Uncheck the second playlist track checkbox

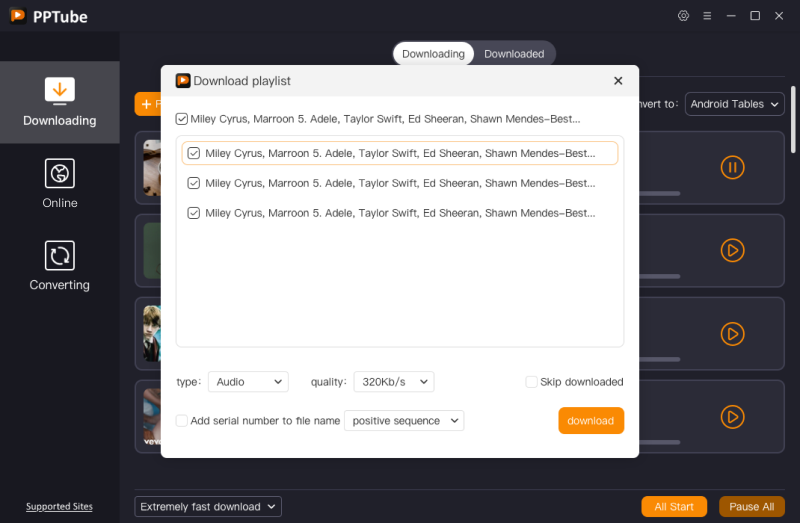click(193, 183)
